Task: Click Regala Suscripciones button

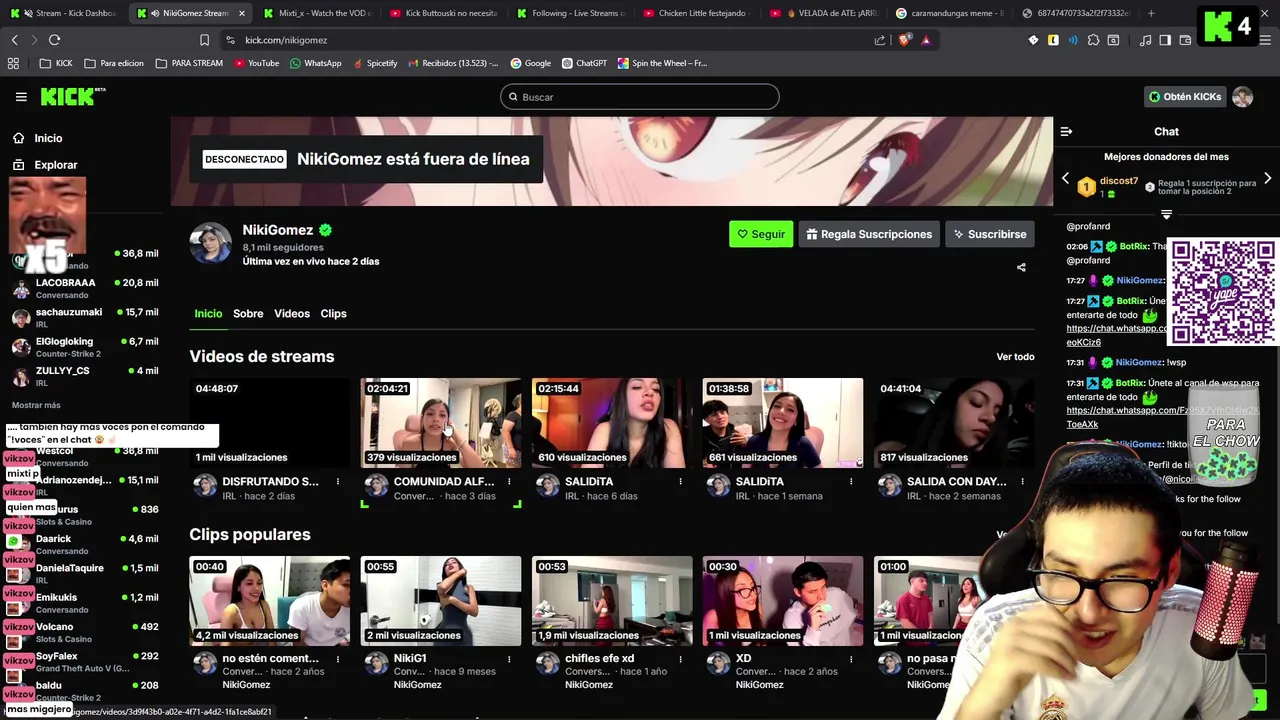Action: pos(869,234)
